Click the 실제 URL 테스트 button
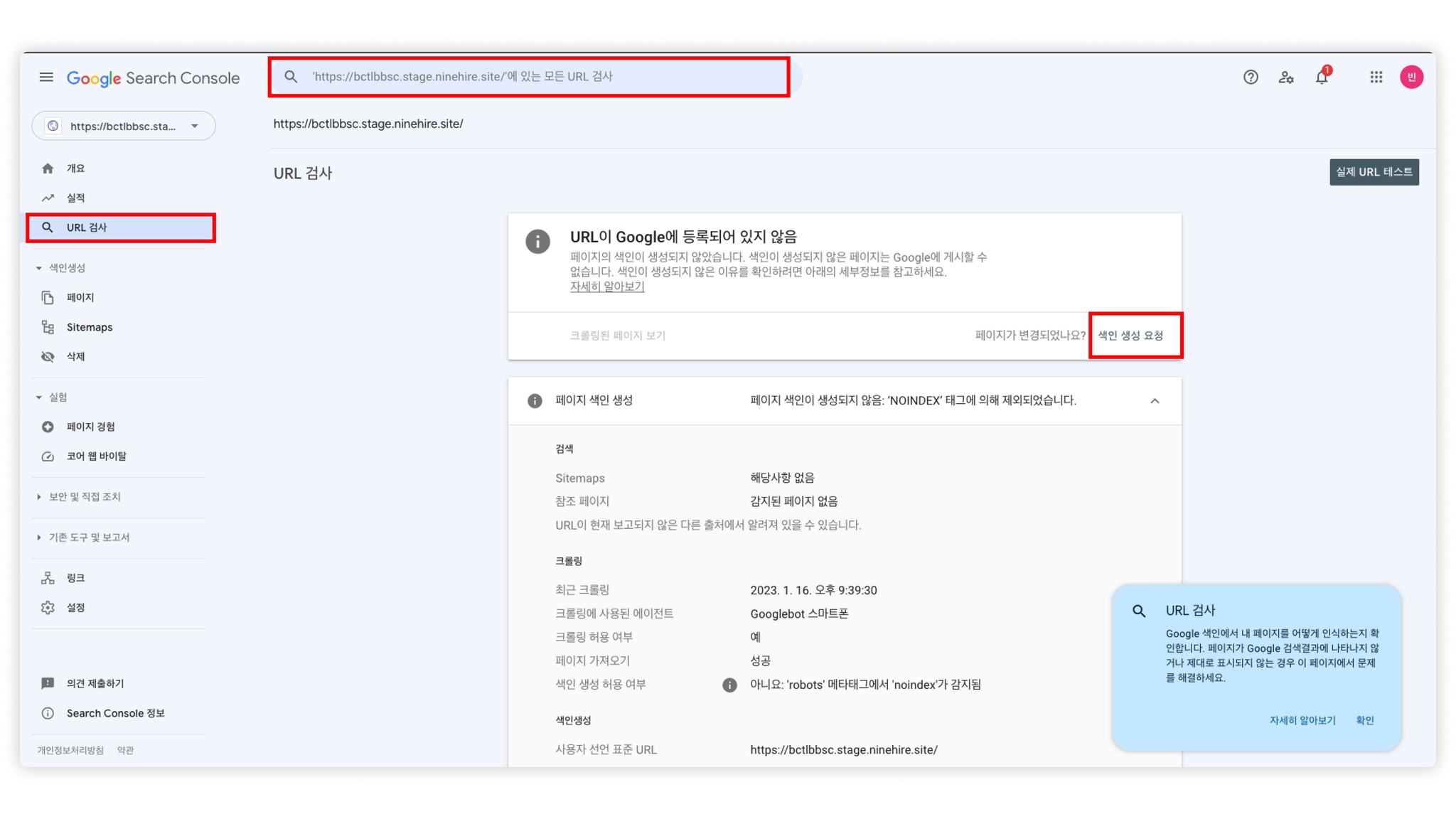 (x=1374, y=172)
